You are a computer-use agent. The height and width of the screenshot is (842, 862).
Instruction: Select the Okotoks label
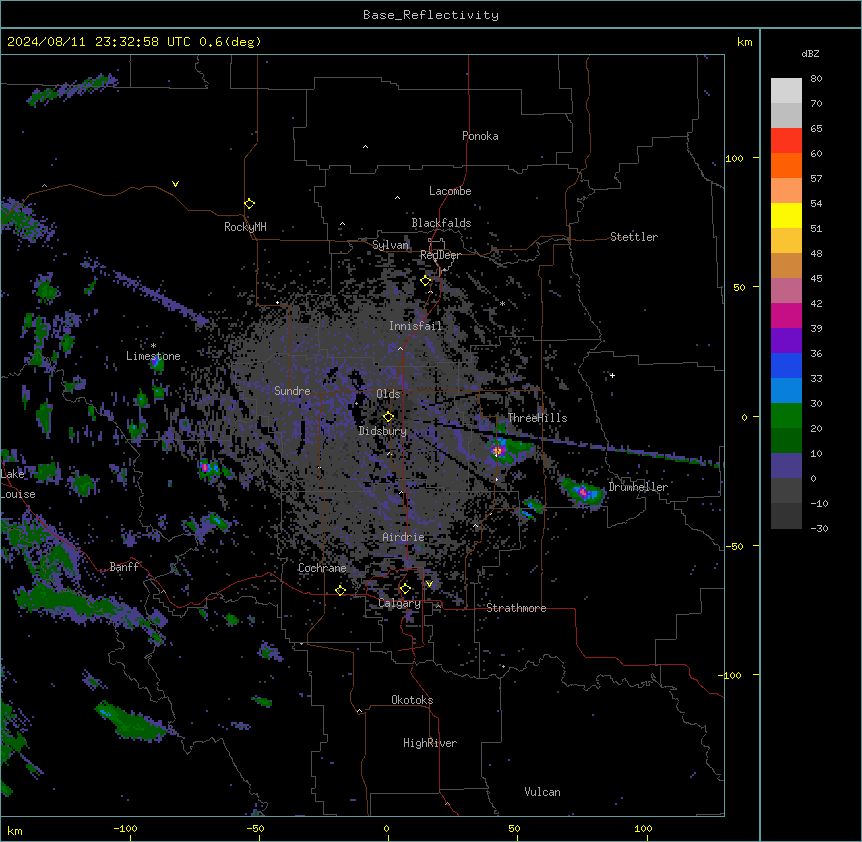(x=412, y=700)
